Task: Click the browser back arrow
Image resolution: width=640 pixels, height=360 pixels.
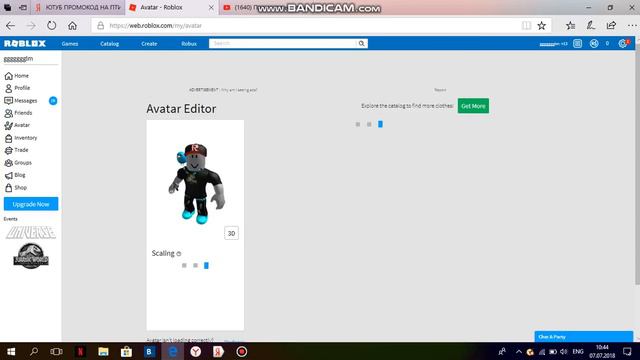Action: point(10,26)
